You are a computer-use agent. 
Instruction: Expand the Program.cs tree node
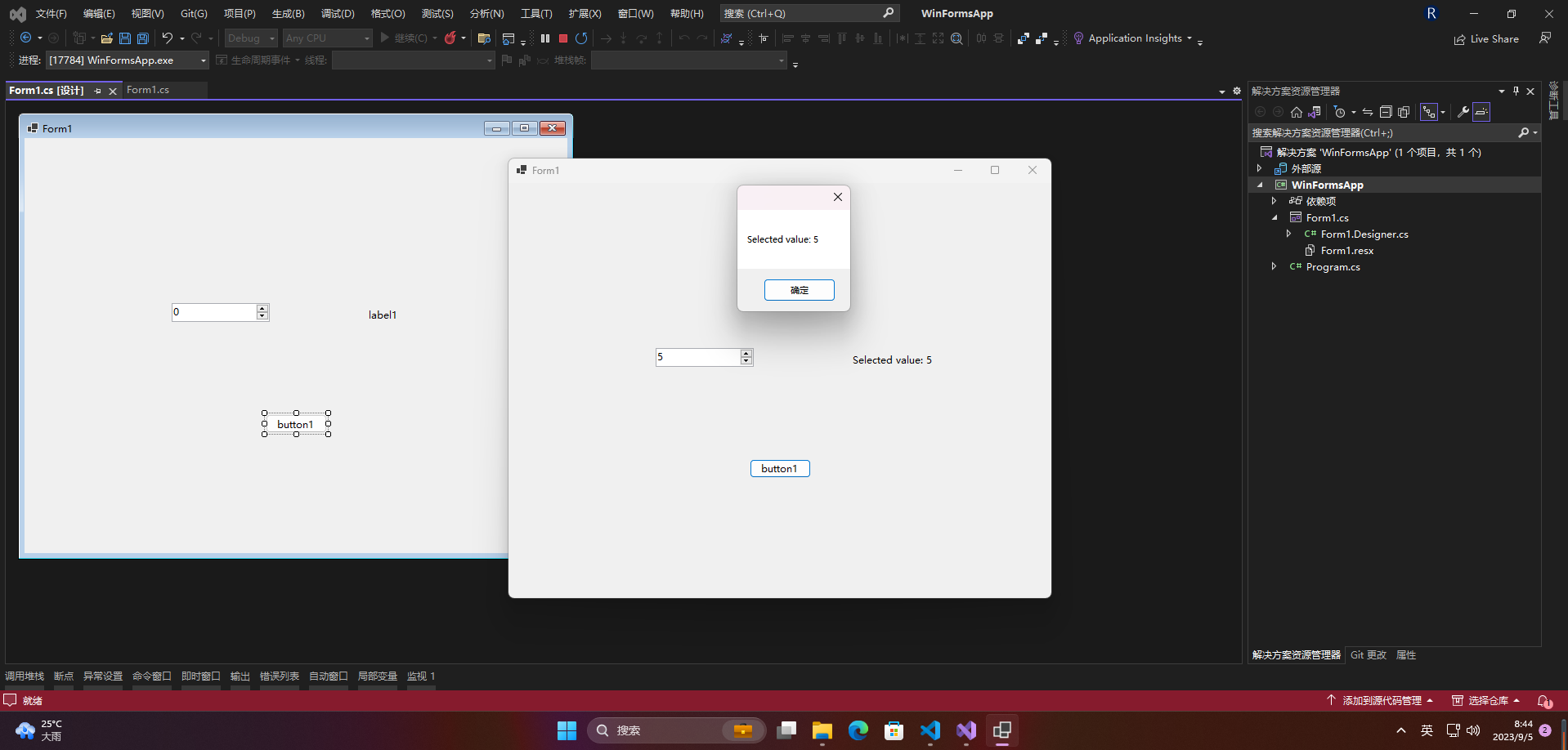pos(1274,267)
